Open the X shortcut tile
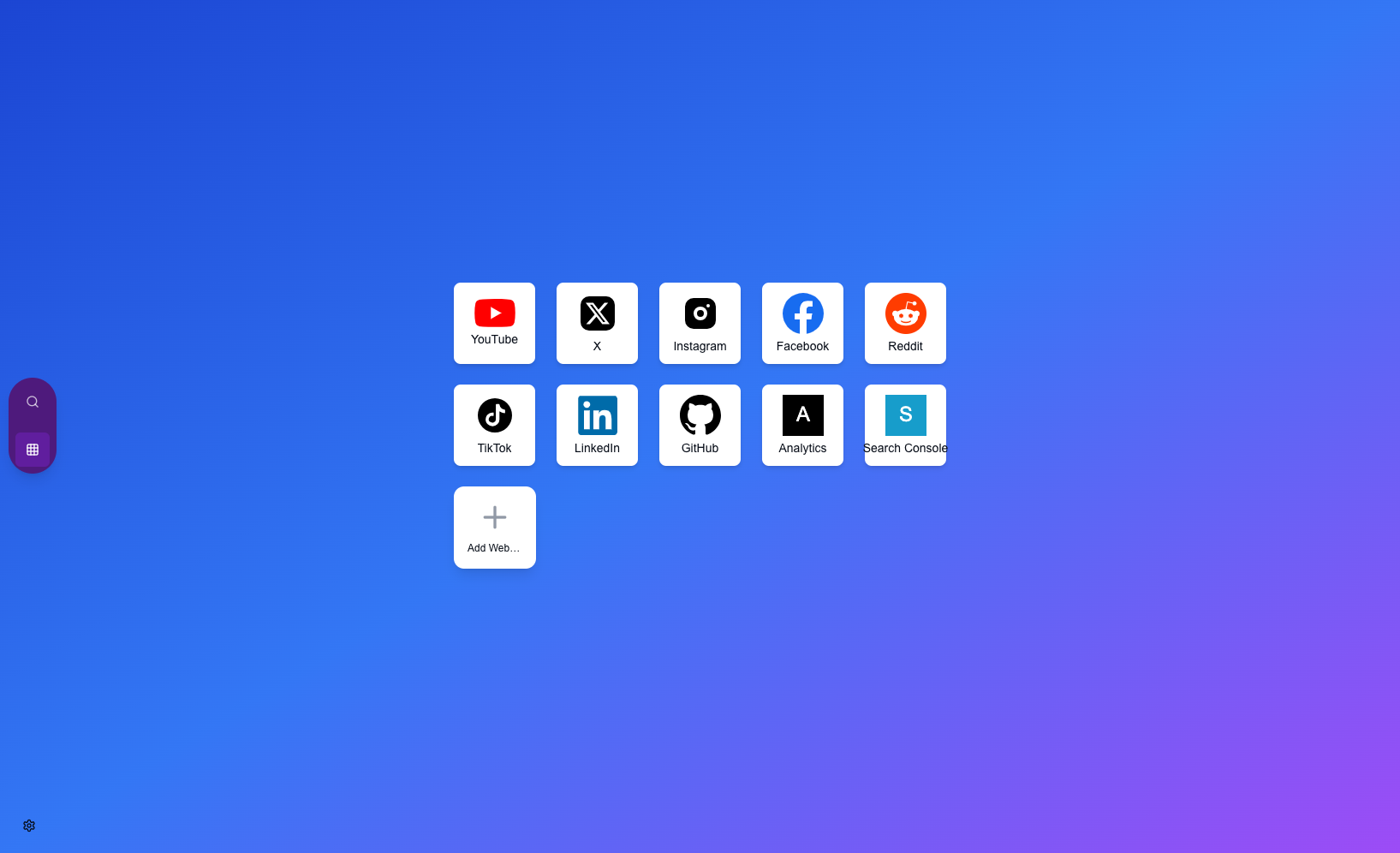Screen dimensions: 1400x853 (597, 323)
